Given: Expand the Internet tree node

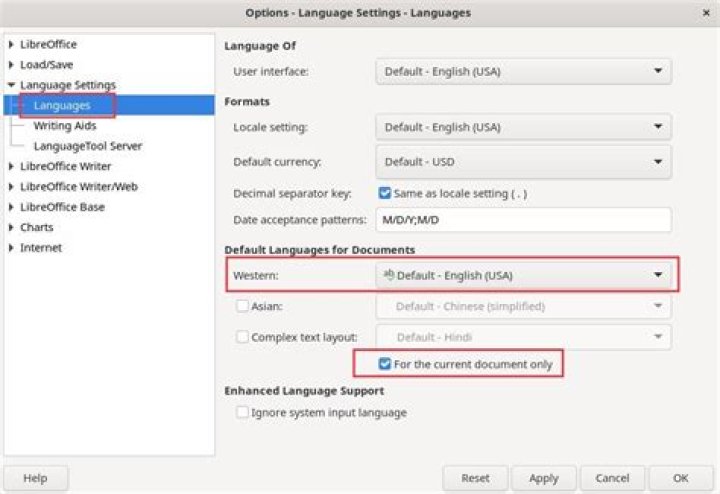Looking at the screenshot, I should (11, 247).
